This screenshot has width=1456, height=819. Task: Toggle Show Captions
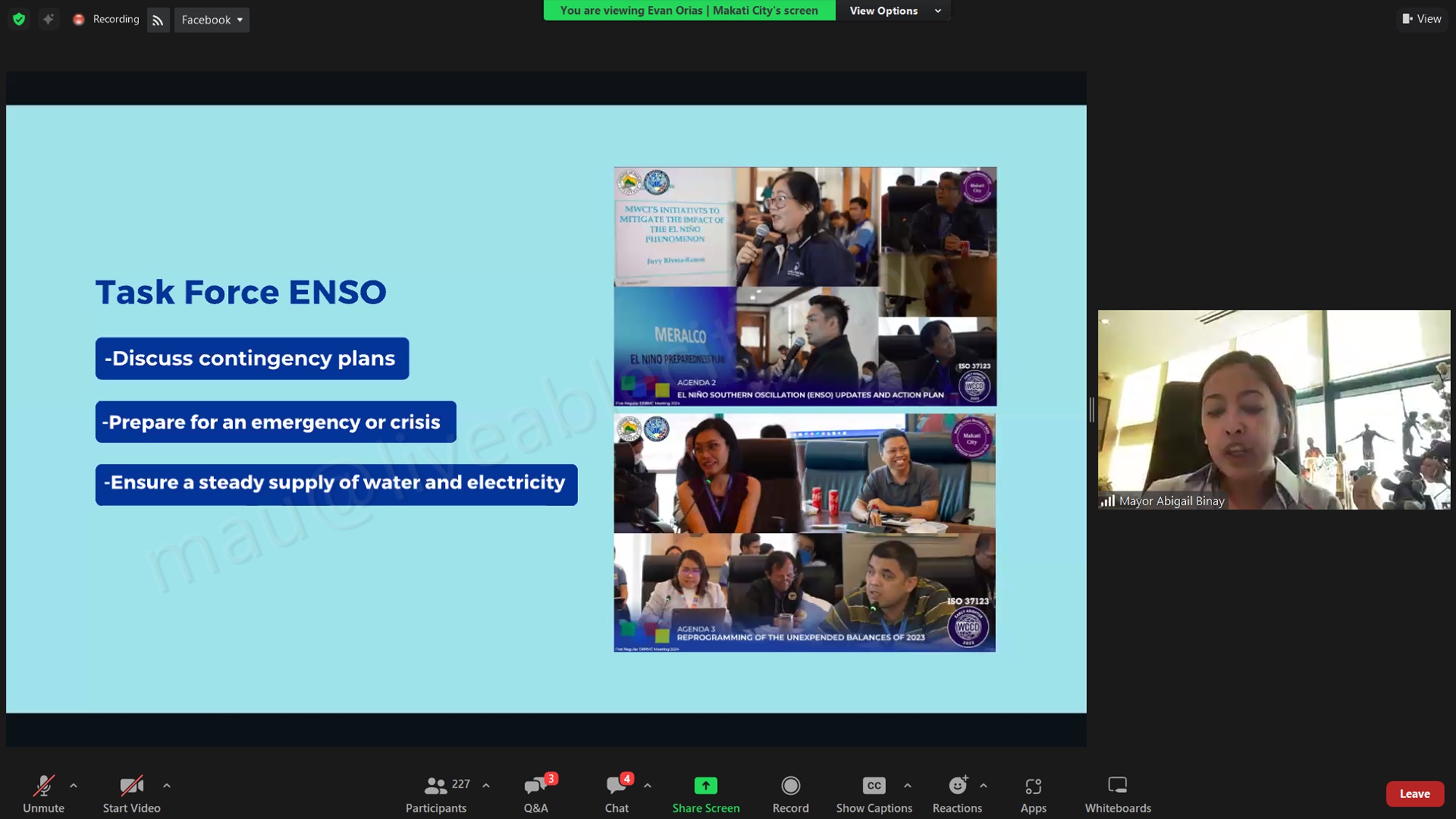tap(874, 794)
